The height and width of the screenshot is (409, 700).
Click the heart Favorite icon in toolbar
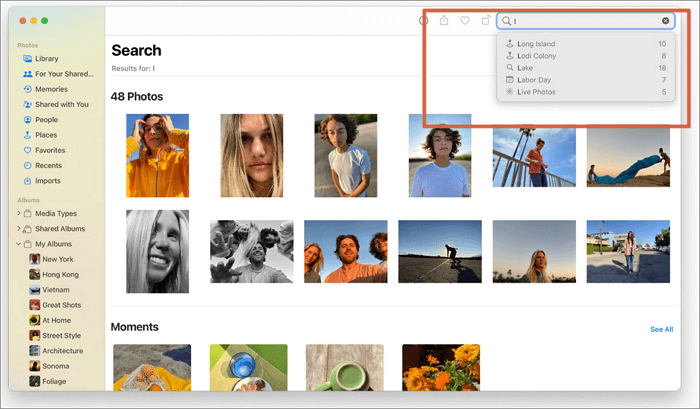(x=465, y=20)
